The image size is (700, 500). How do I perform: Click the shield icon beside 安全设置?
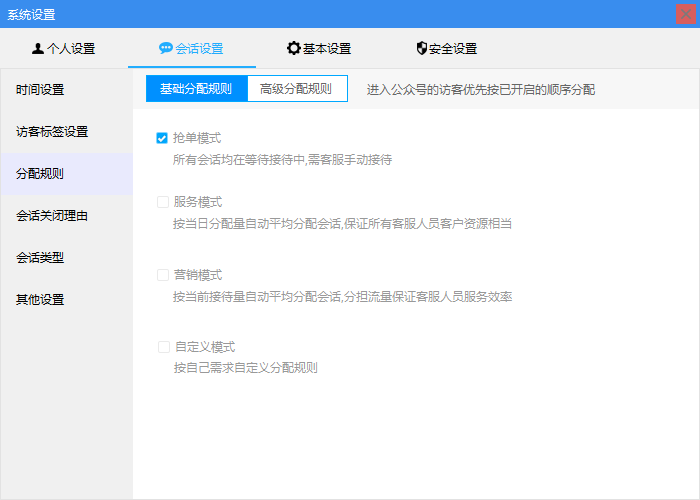point(421,48)
